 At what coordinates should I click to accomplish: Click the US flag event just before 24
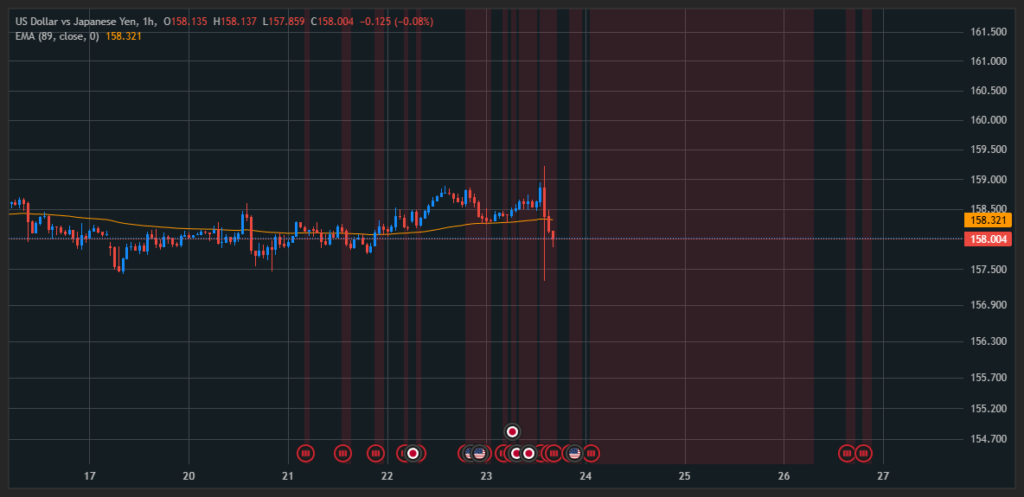click(574, 453)
